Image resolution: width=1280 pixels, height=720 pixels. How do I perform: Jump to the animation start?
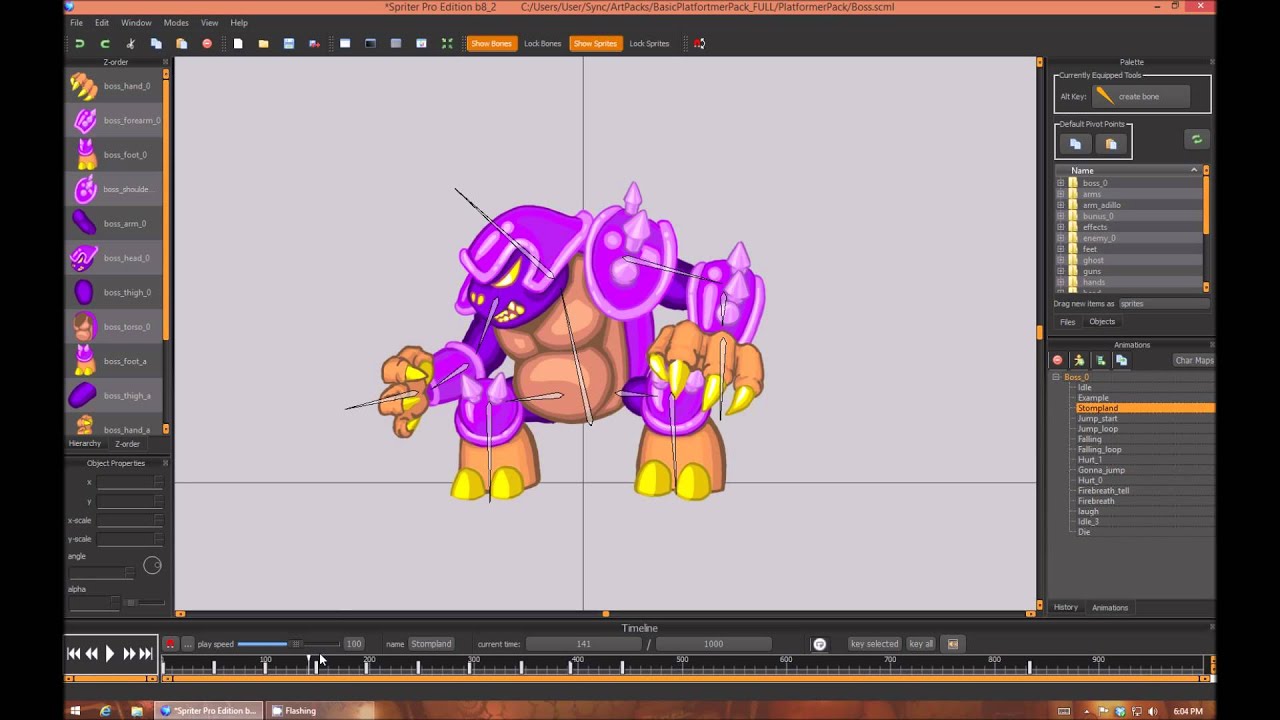(x=73, y=654)
